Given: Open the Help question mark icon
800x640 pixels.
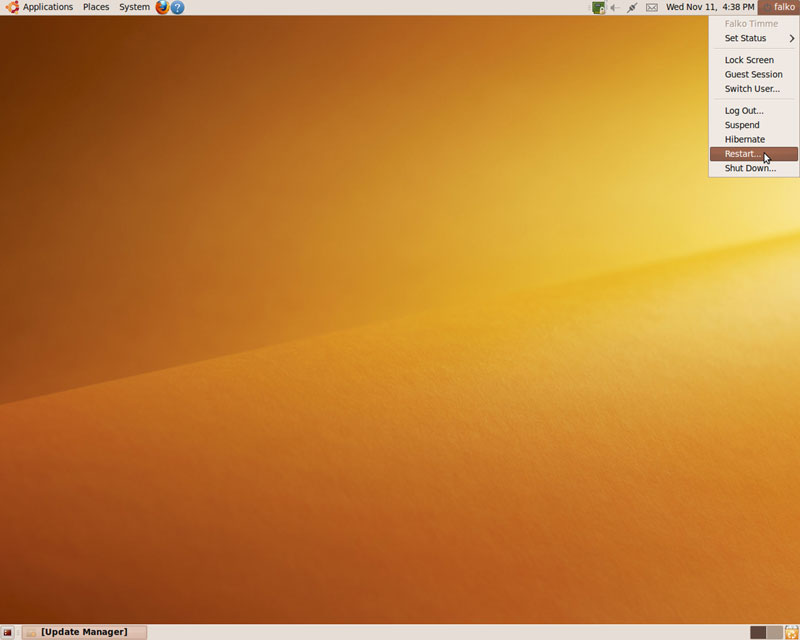Looking at the screenshot, I should [177, 7].
